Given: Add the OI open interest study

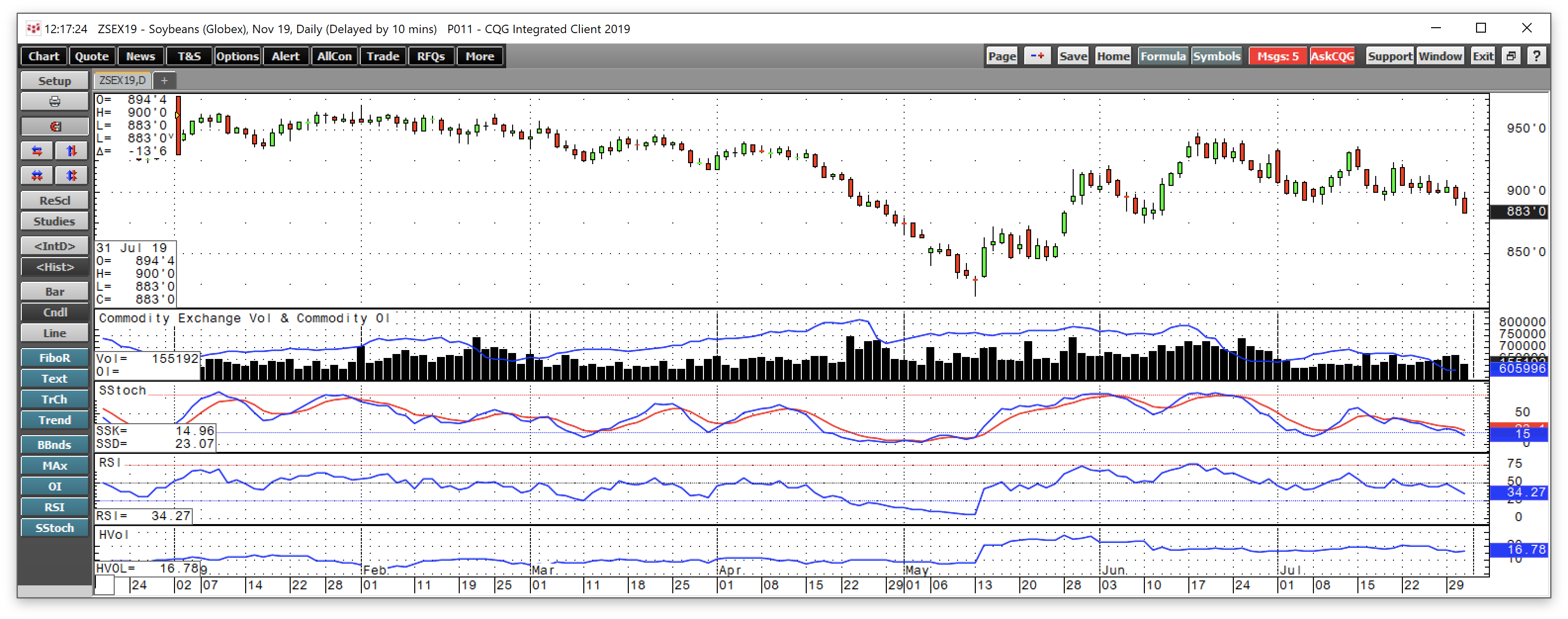Looking at the screenshot, I should [x=55, y=487].
